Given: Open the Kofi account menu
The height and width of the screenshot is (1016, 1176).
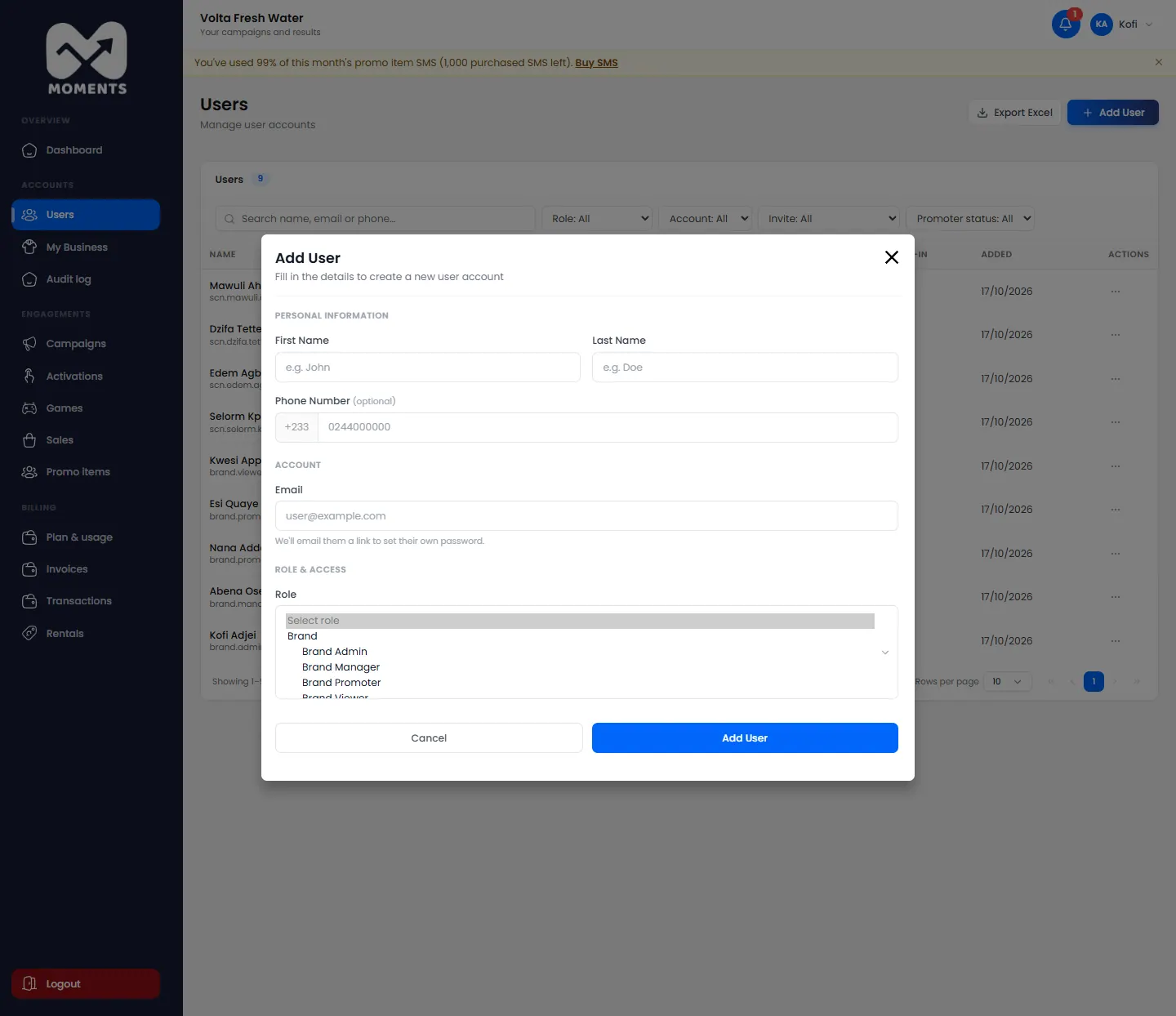Looking at the screenshot, I should pyautogui.click(x=1122, y=25).
